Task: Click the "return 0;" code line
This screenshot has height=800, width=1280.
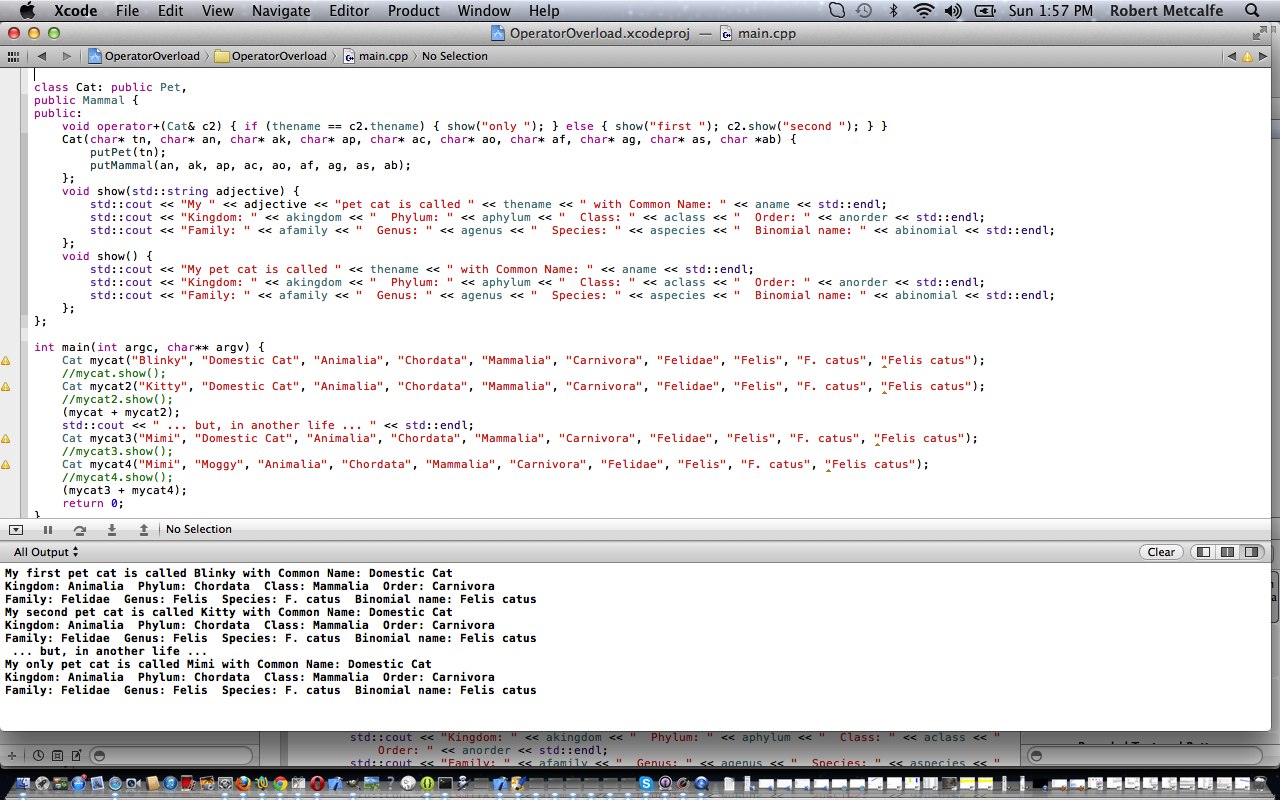Action: tap(93, 503)
